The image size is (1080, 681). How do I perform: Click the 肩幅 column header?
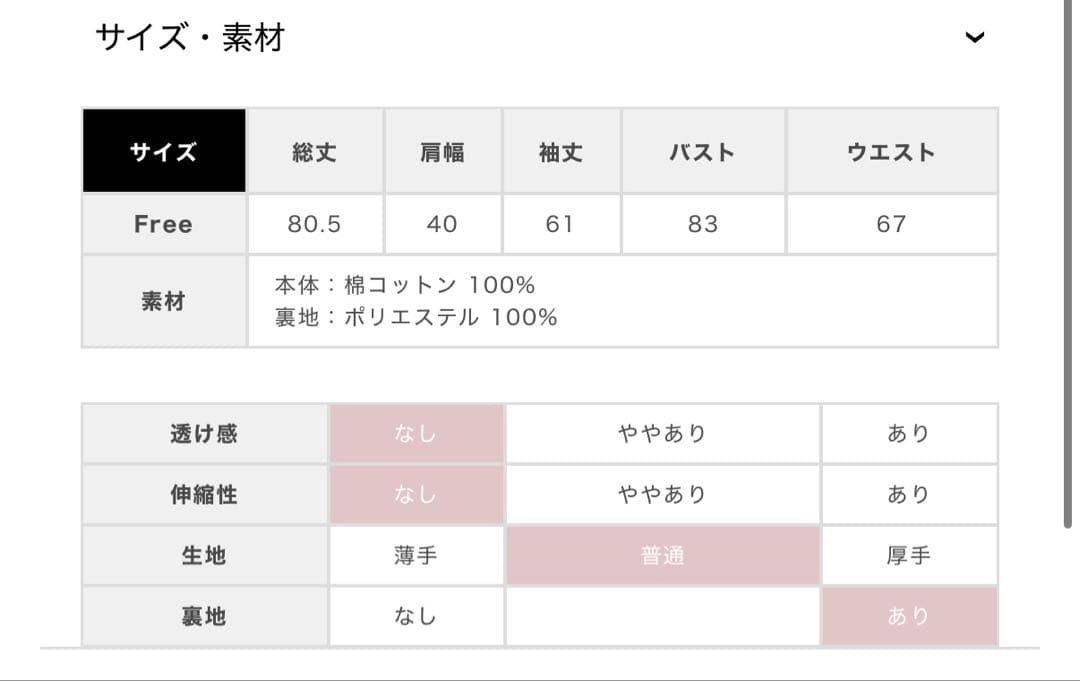(442, 152)
